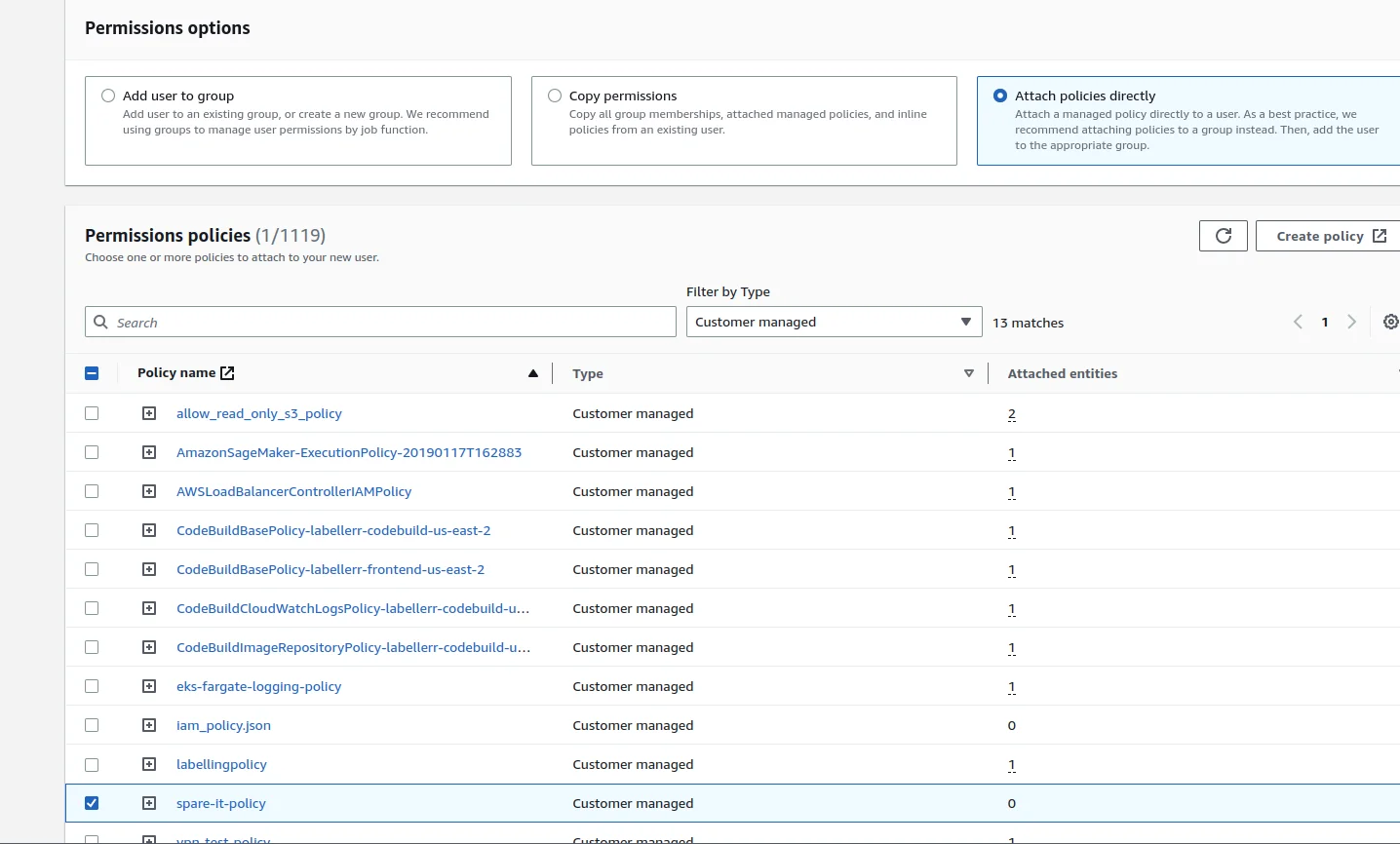Select the Add user to group radio option

108,96
